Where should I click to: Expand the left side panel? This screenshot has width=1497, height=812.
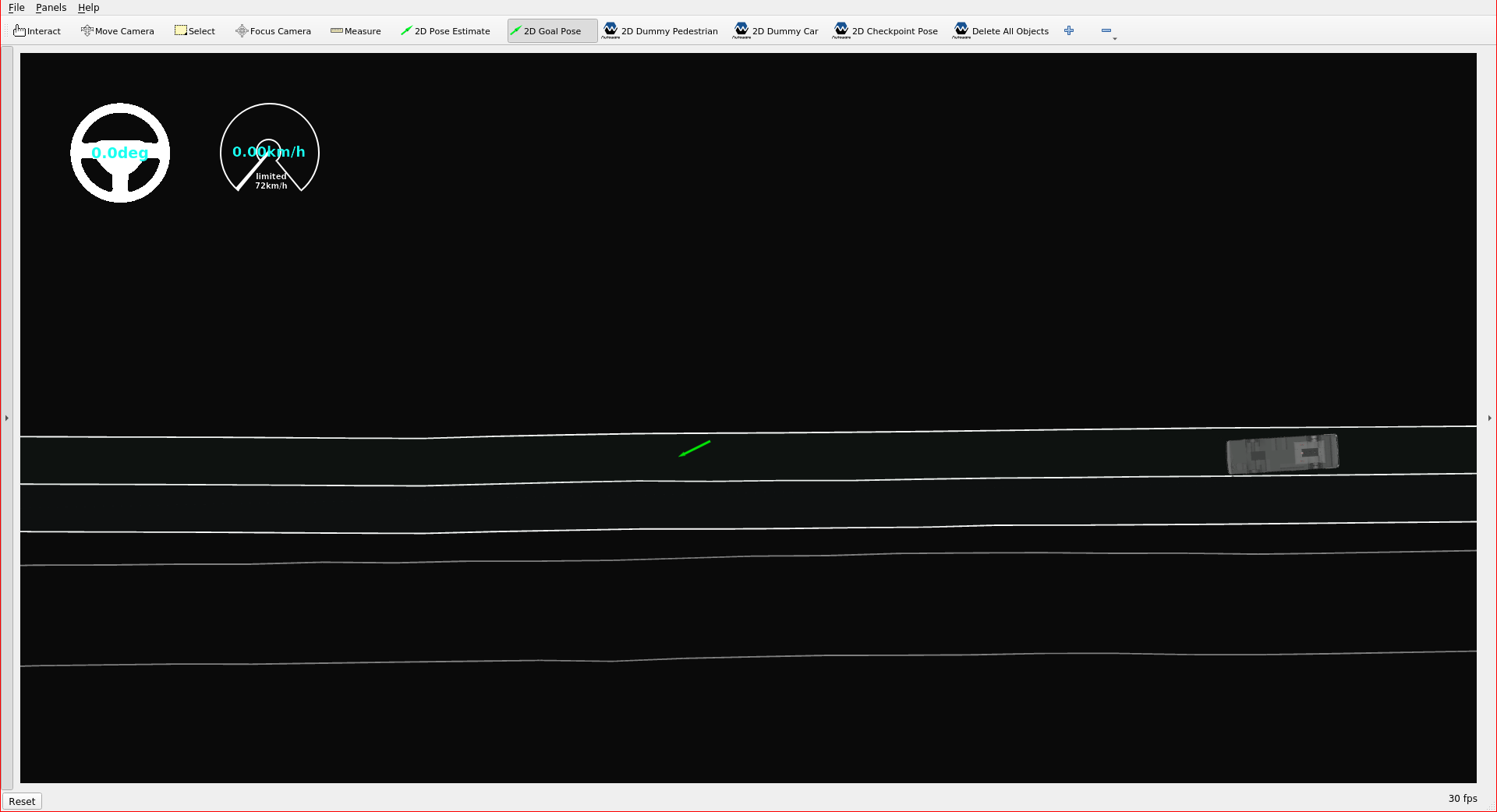coord(6,418)
